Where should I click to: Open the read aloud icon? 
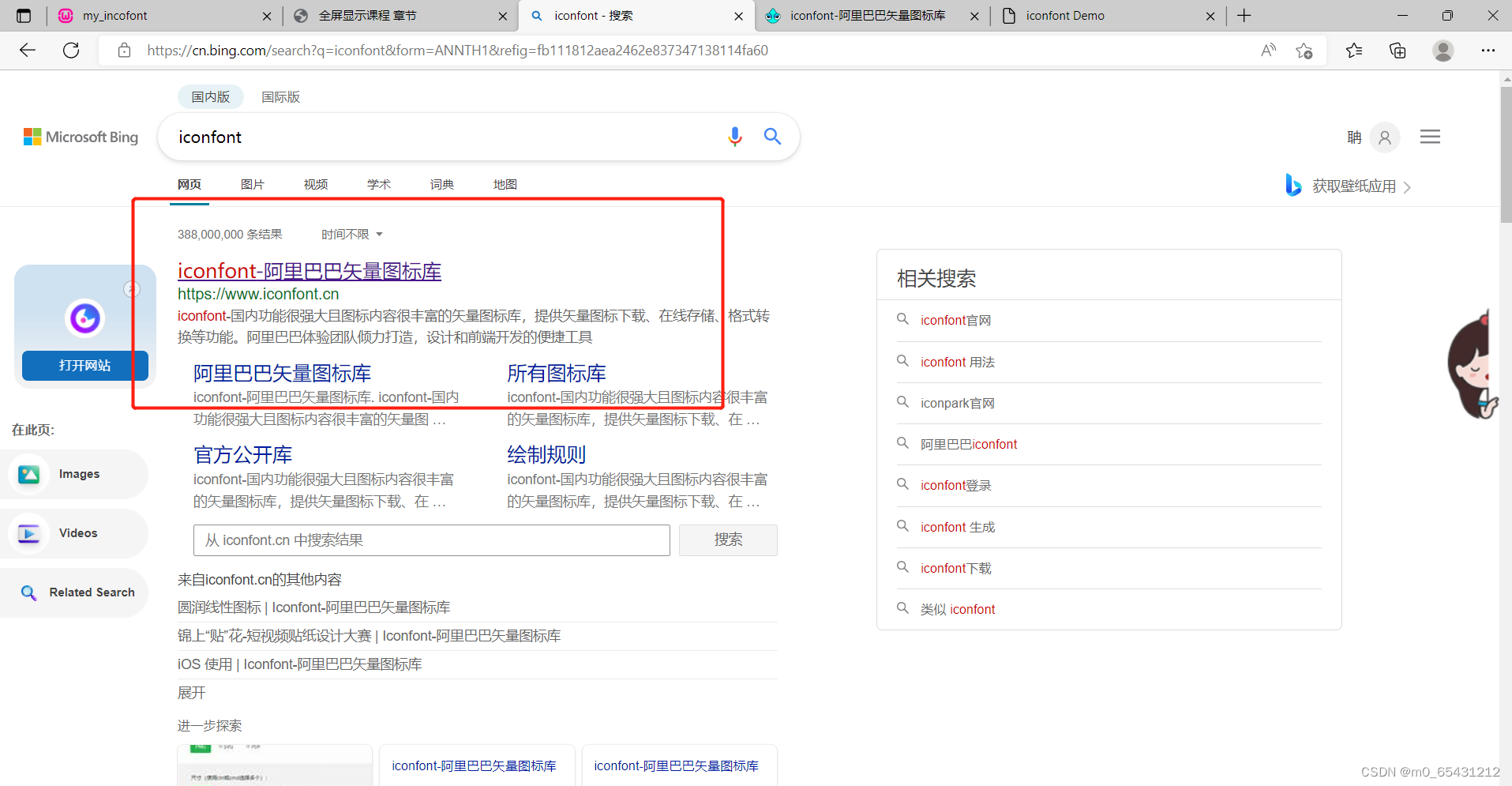[1268, 51]
